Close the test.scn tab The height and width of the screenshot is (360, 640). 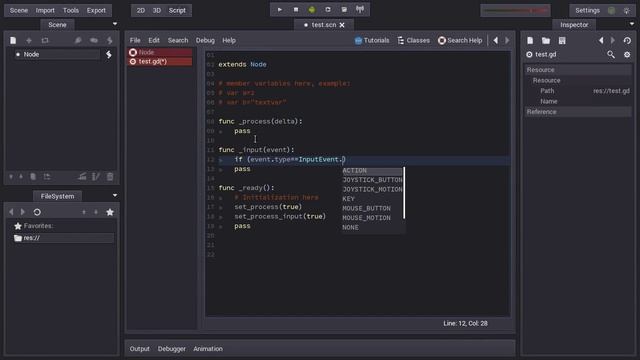[342, 25]
